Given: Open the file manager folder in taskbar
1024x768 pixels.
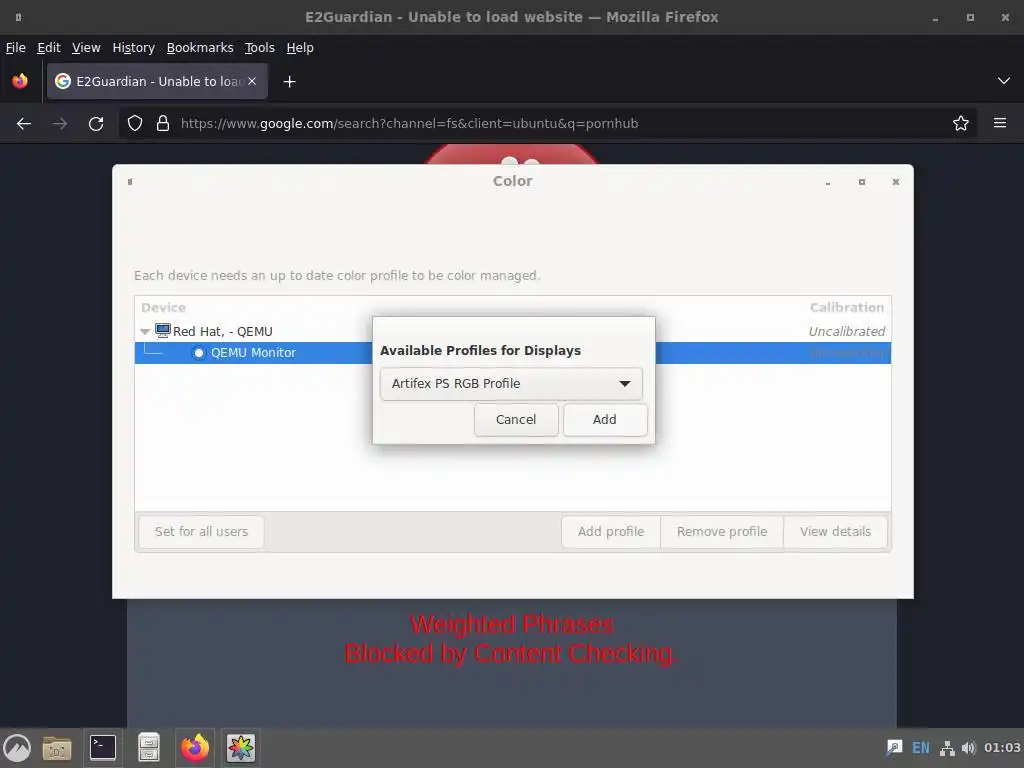Looking at the screenshot, I should (x=57, y=748).
